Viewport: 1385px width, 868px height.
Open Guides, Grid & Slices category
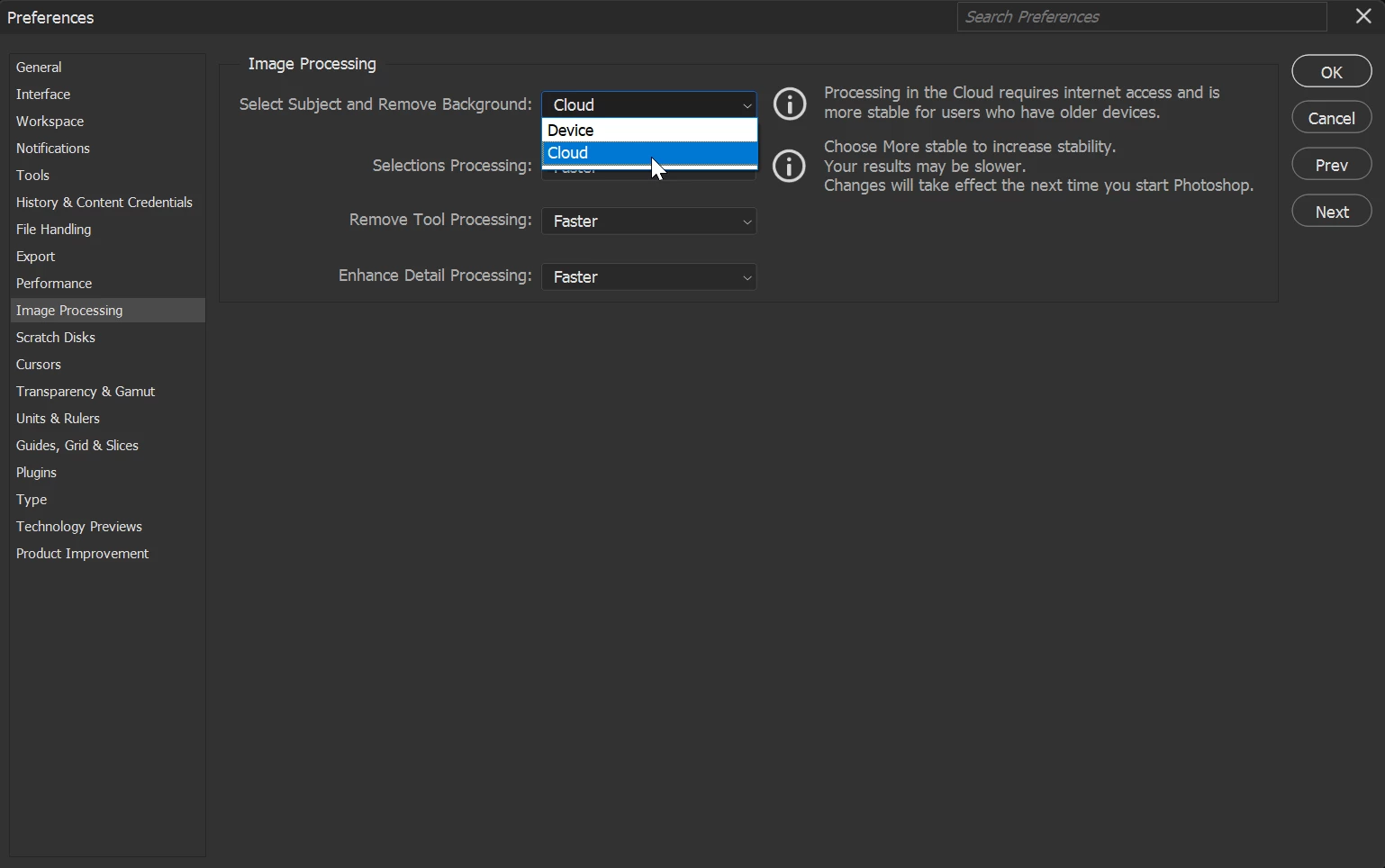(107, 445)
